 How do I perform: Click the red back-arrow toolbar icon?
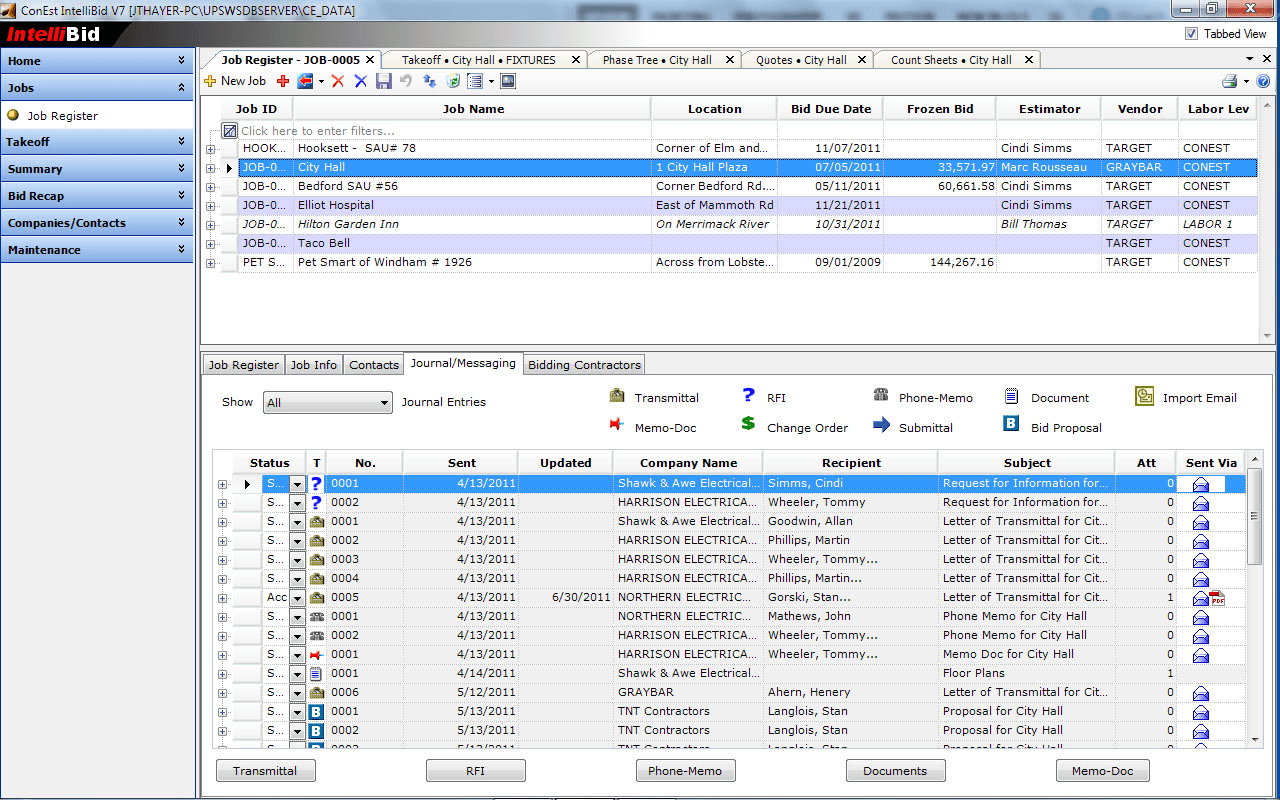[305, 81]
